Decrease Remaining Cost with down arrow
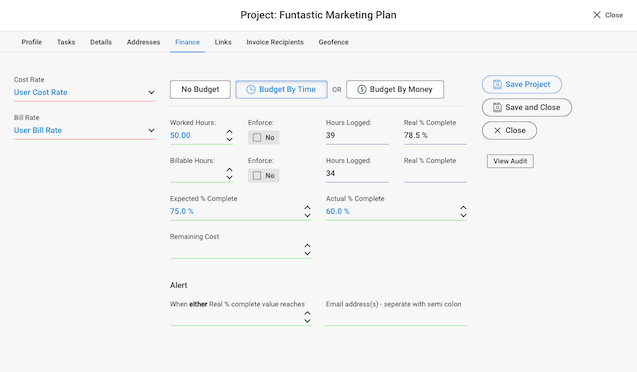The width and height of the screenshot is (637, 372). (x=308, y=253)
